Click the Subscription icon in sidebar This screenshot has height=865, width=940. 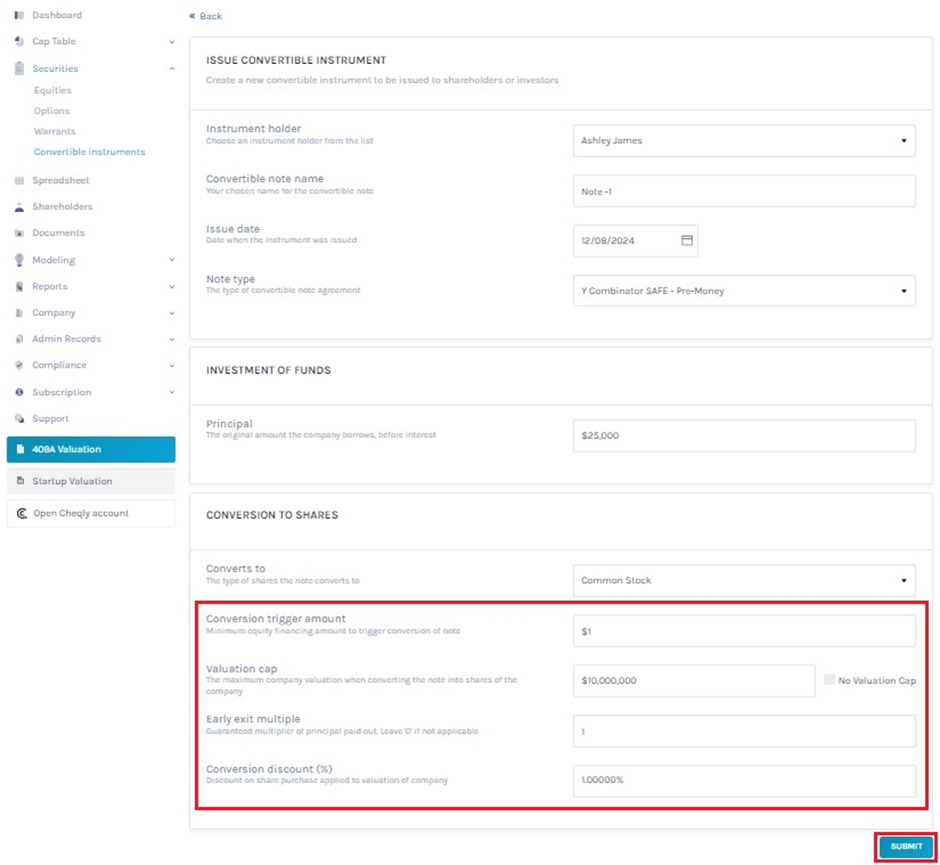pos(19,392)
